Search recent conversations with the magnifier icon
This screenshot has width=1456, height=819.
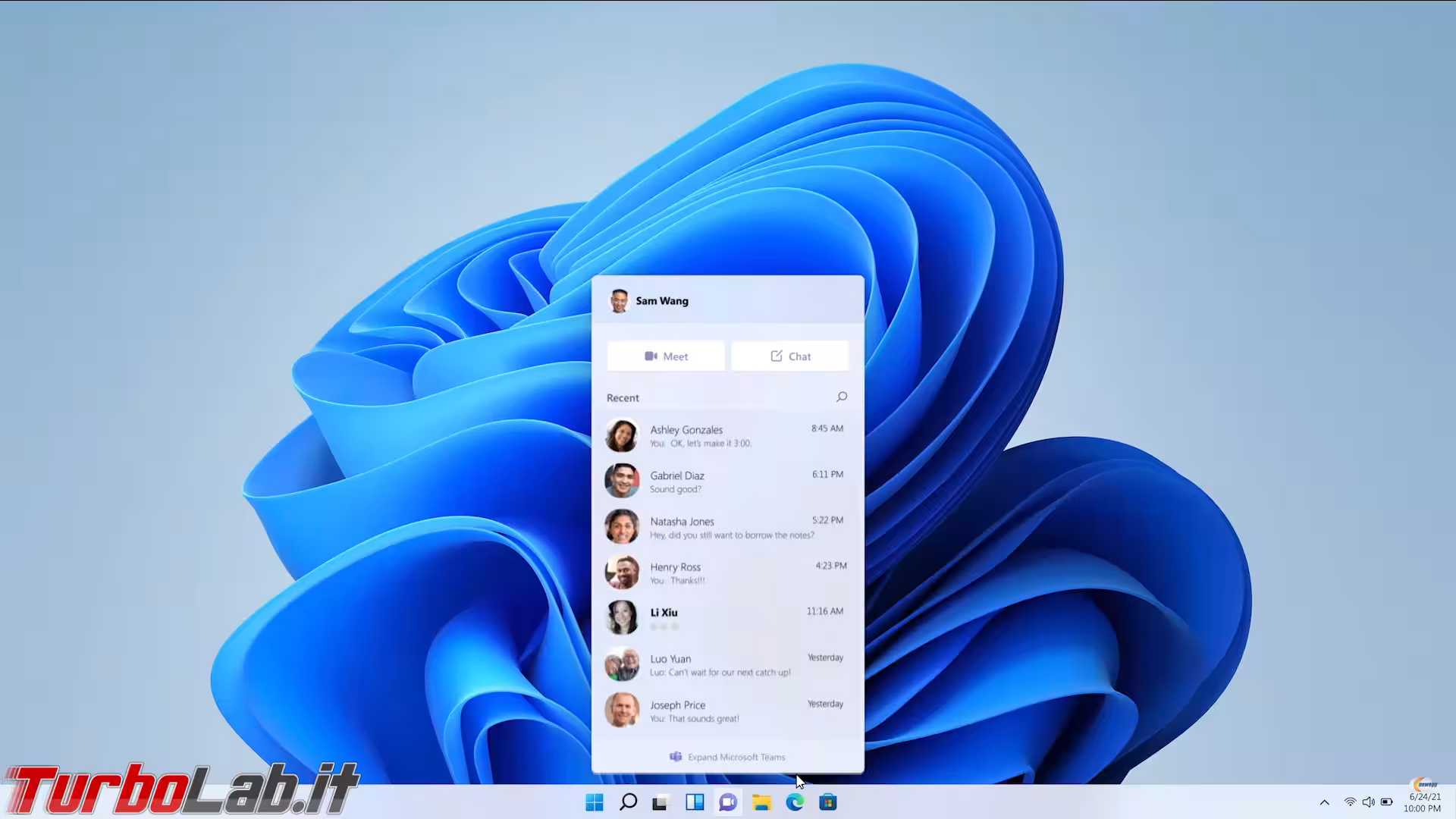(x=841, y=397)
